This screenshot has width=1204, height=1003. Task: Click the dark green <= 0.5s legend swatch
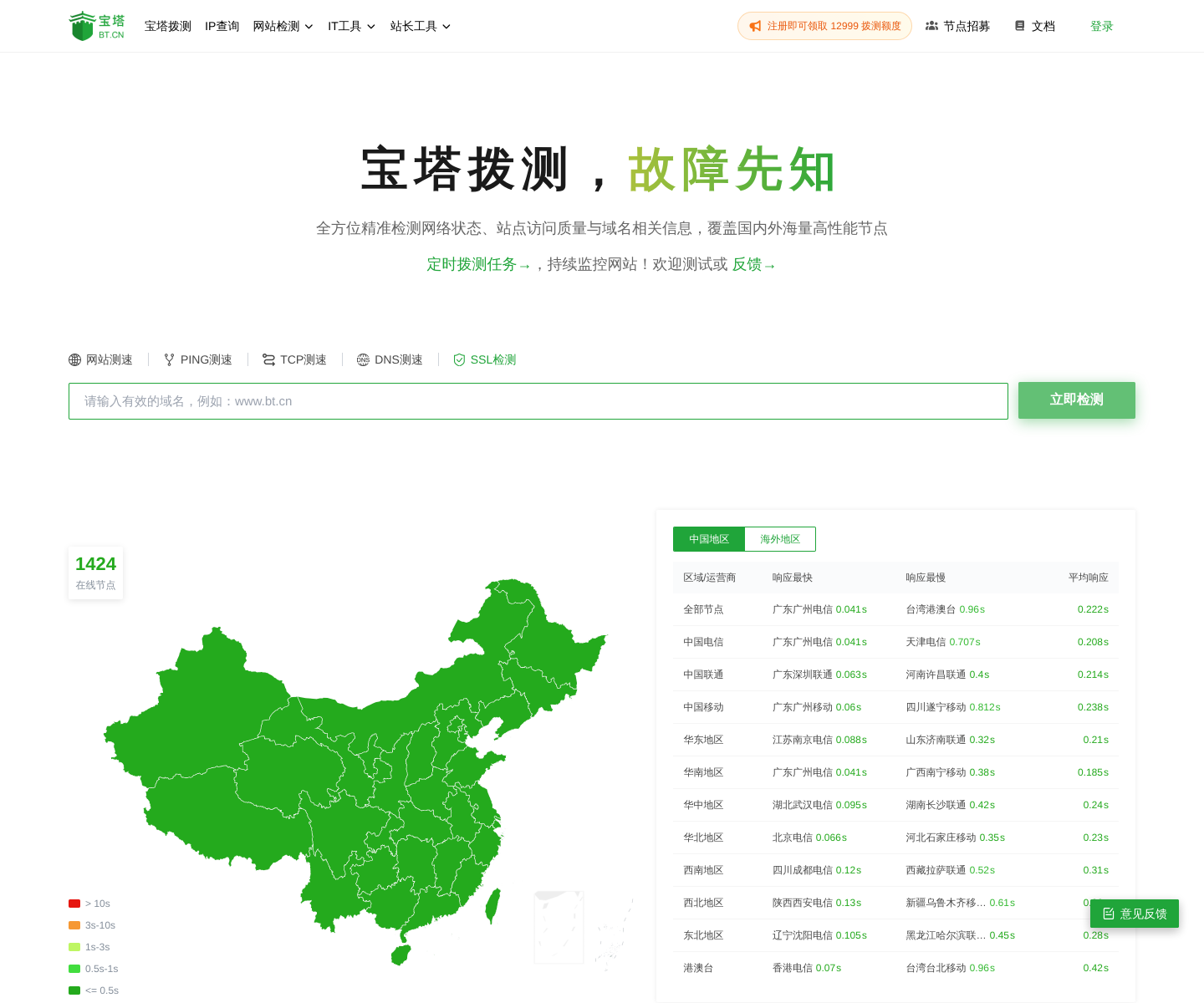pyautogui.click(x=74, y=990)
